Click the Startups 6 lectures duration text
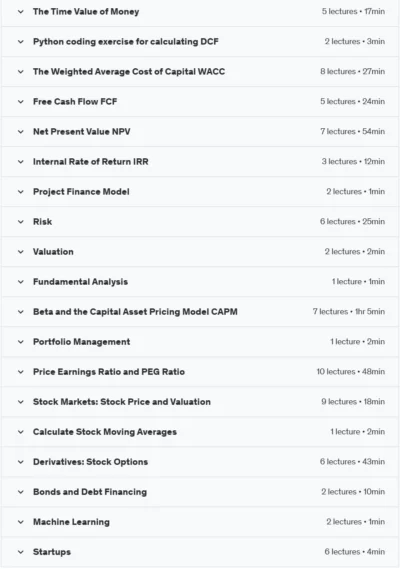 tap(355, 552)
